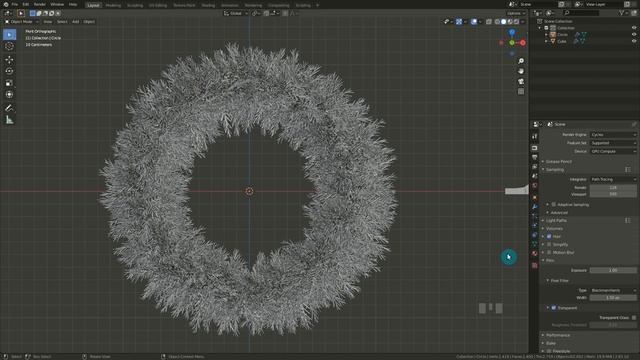The width and height of the screenshot is (640, 360).
Task: Select the Scale tool
Action: (x=9, y=83)
